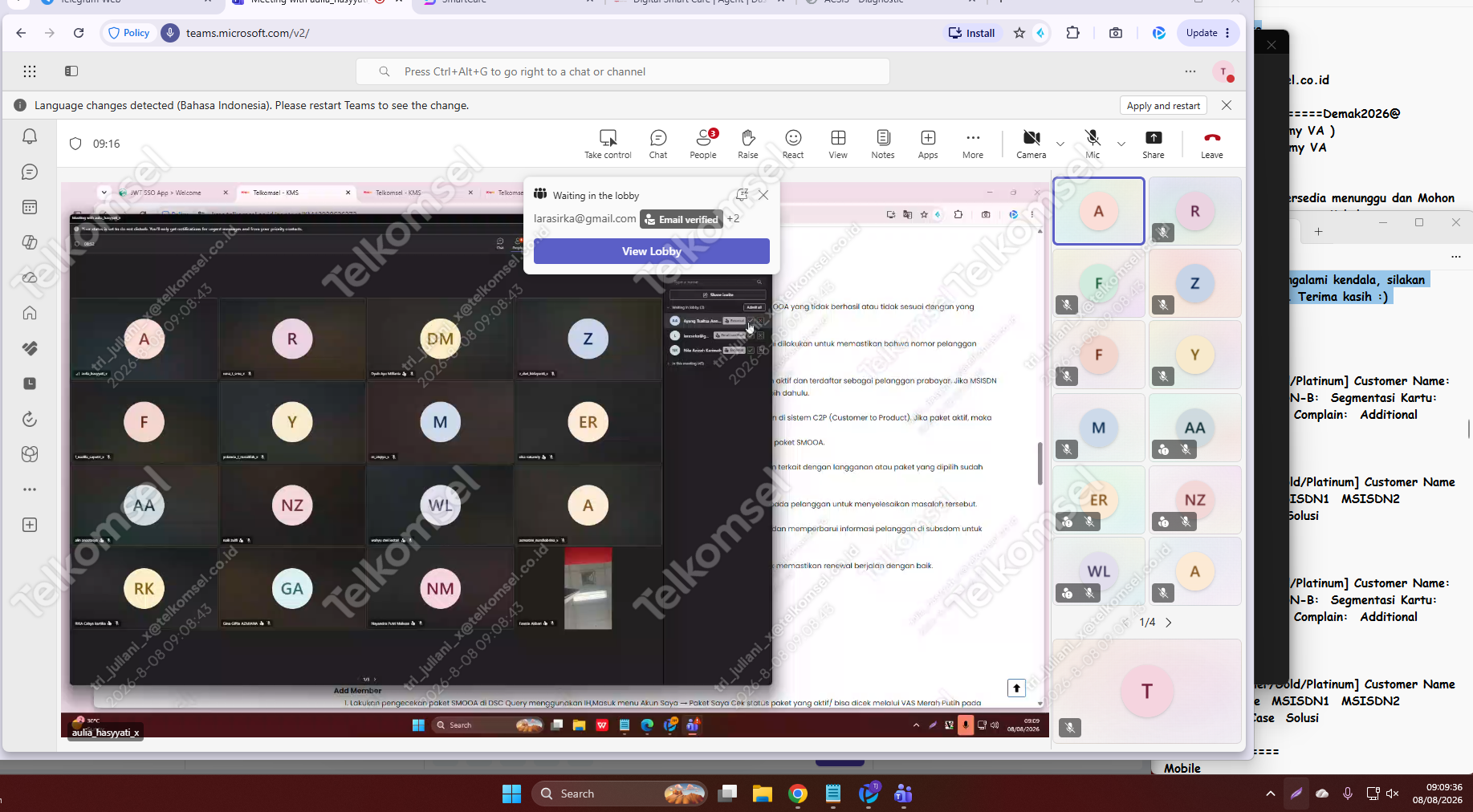
Task: Bookmark this page with the star icon
Action: coord(1019,33)
